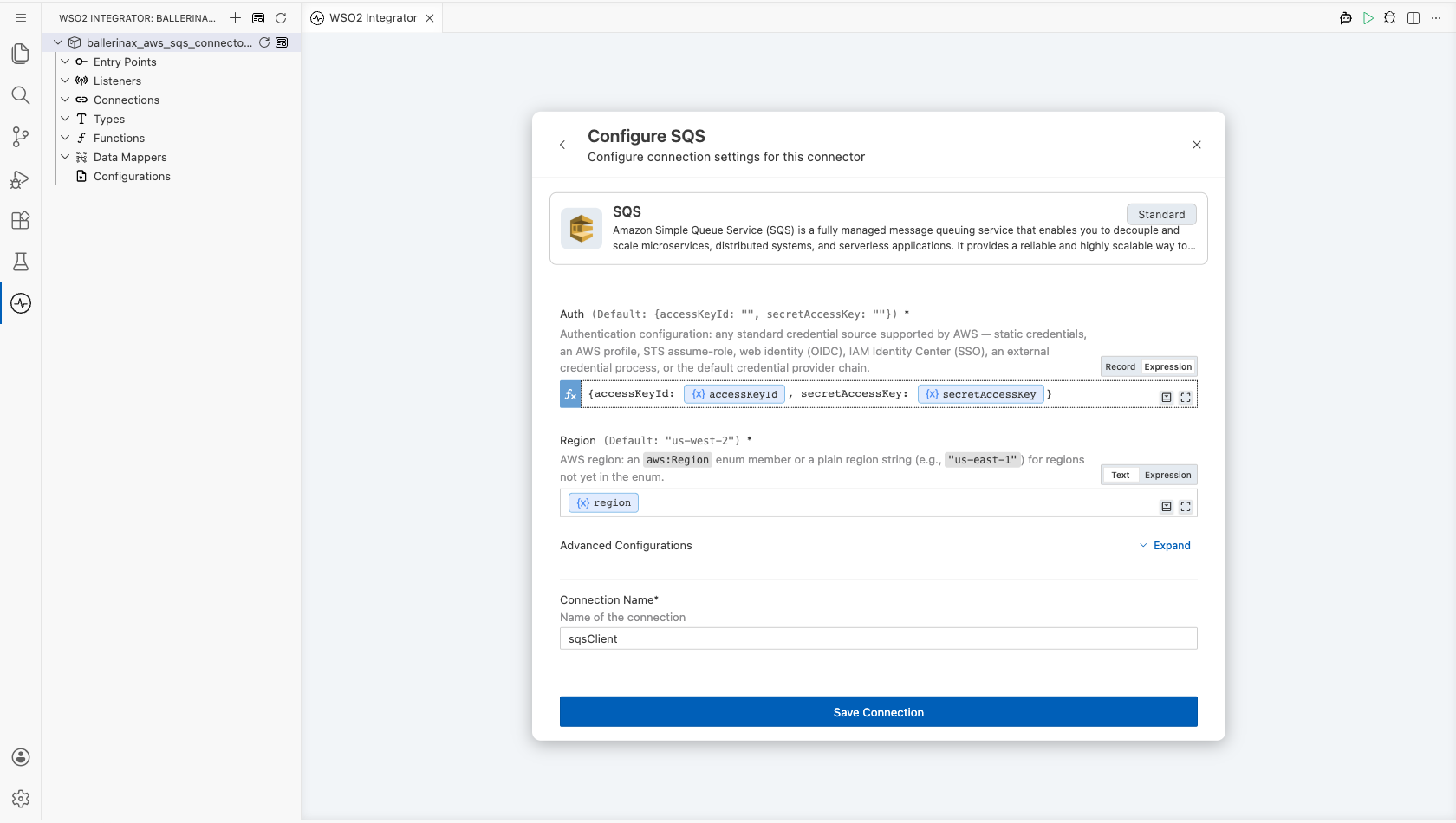Open the WSO2 Integrator activity bar icon

click(21, 303)
